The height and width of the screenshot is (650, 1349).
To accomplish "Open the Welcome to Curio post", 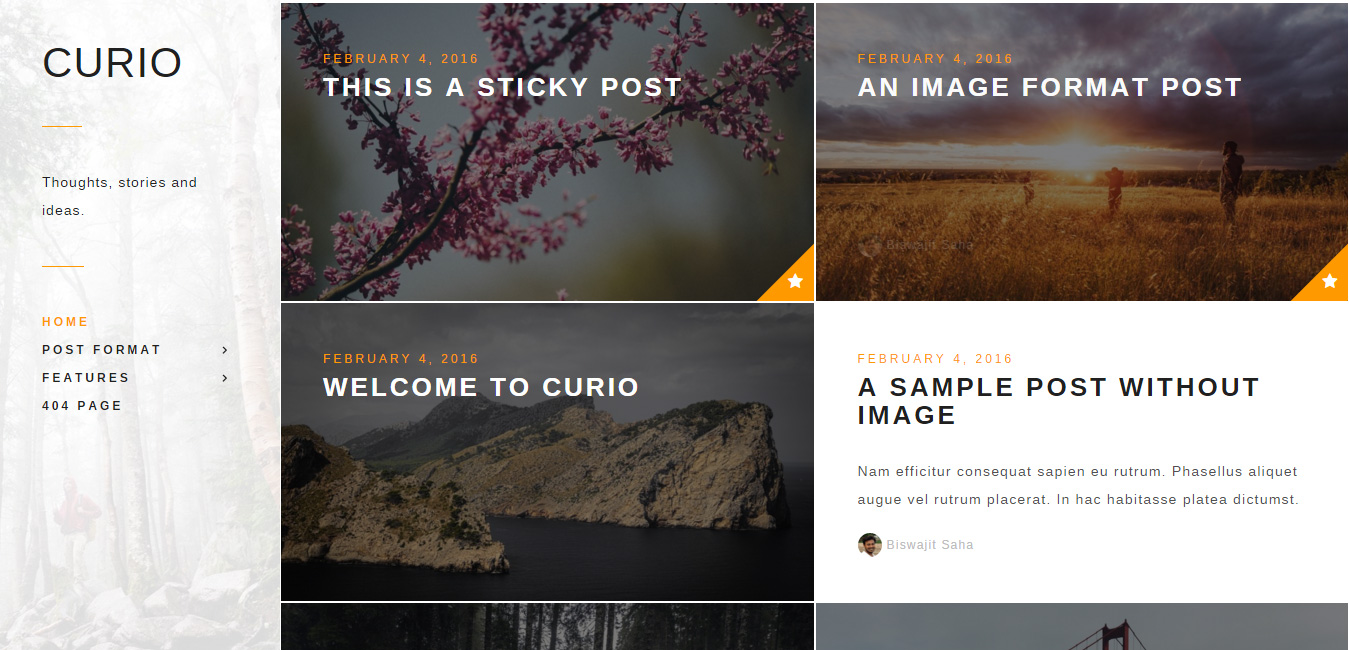I will click(481, 387).
